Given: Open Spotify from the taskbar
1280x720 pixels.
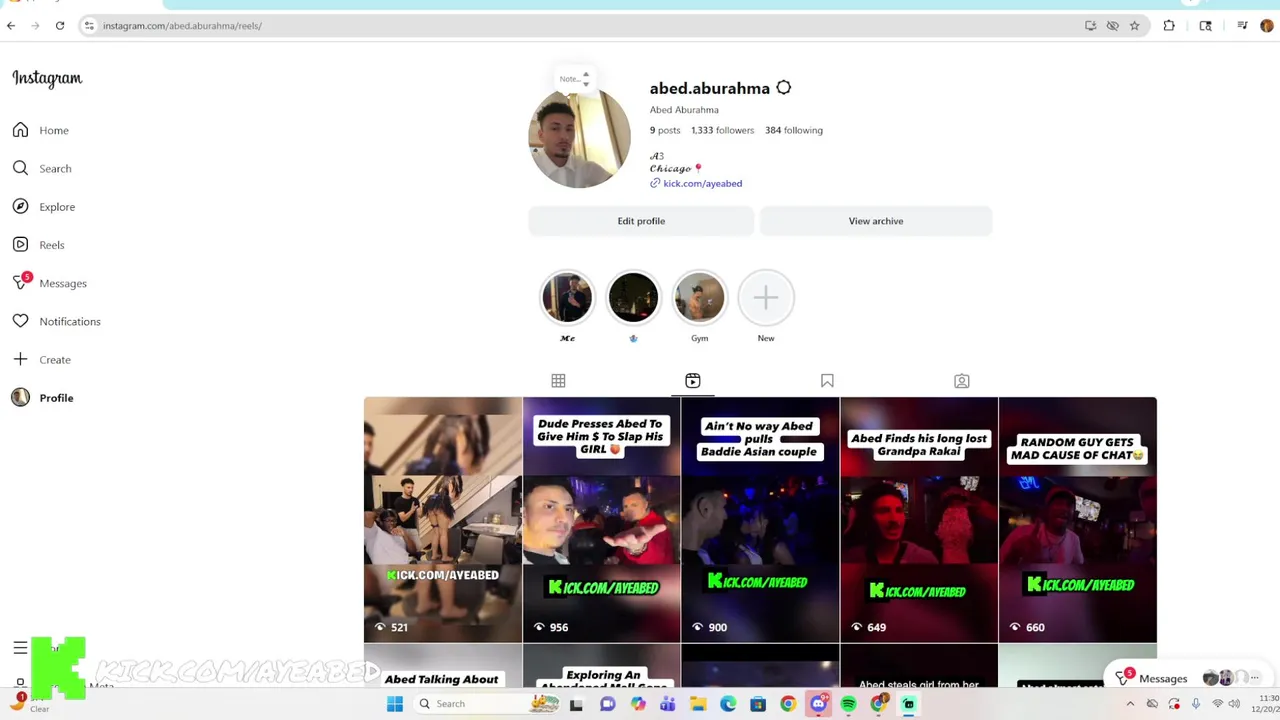Looking at the screenshot, I should (x=848, y=704).
